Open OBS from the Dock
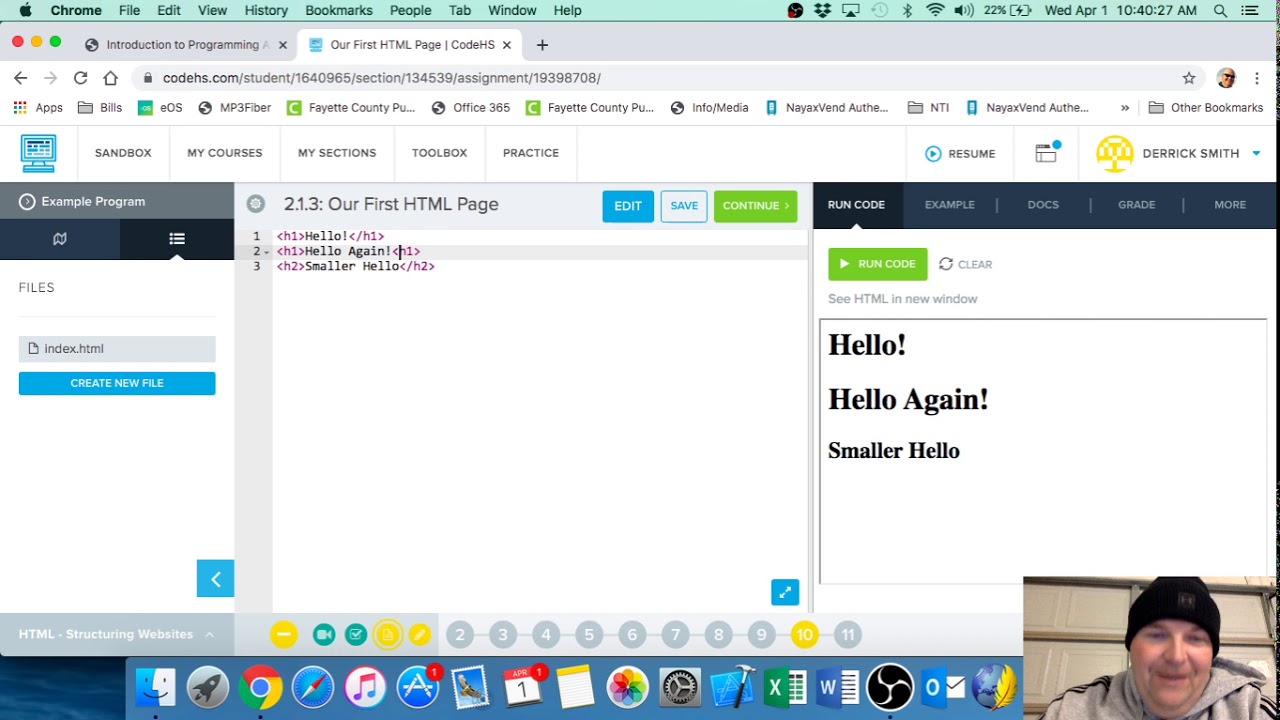 890,688
